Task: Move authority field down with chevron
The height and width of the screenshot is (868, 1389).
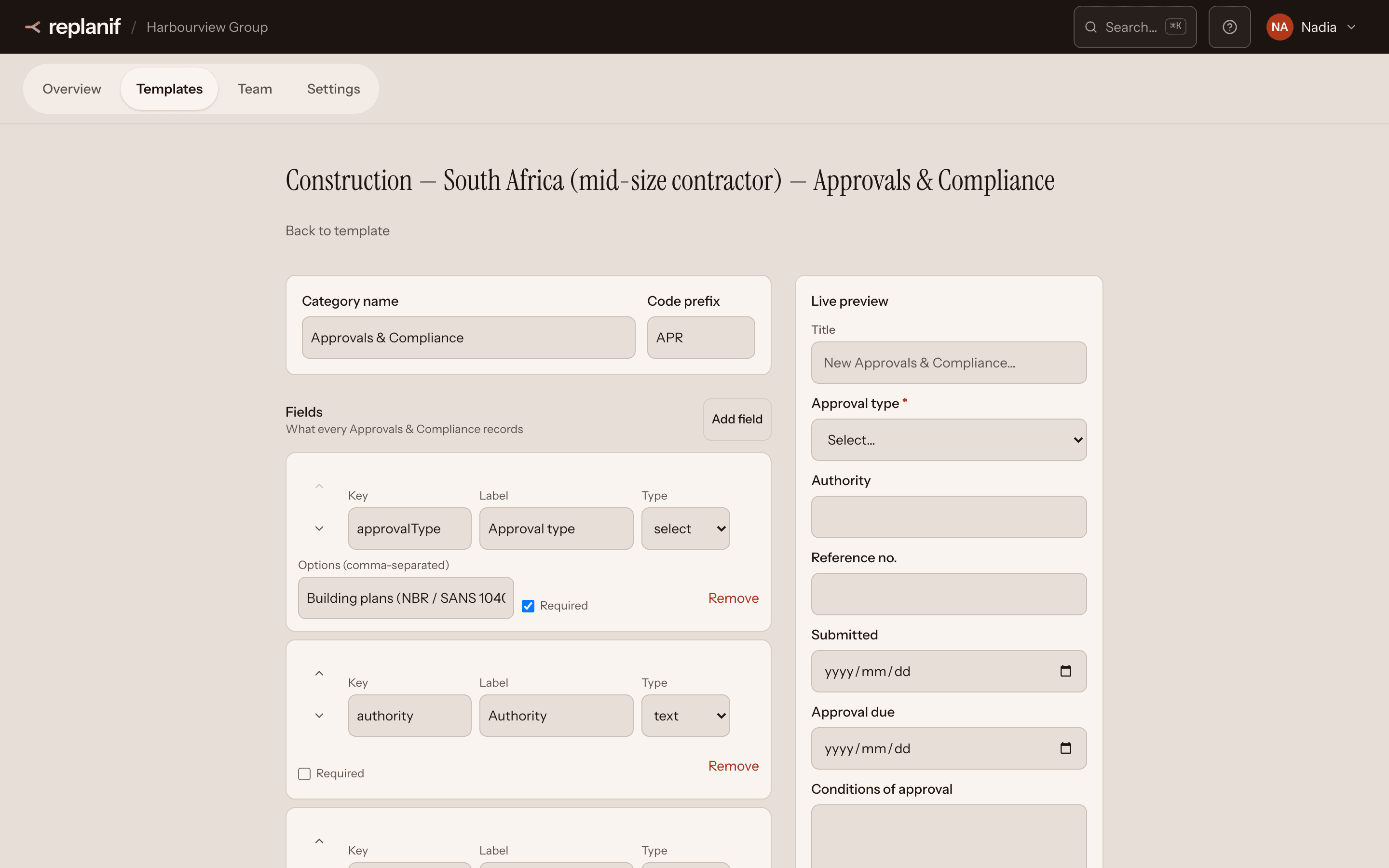Action: 319,715
